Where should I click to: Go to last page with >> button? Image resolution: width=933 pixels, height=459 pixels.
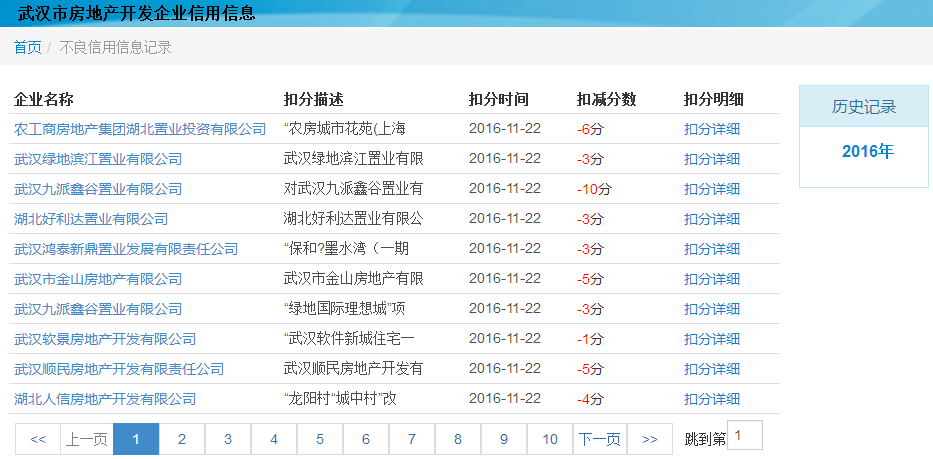(x=649, y=439)
